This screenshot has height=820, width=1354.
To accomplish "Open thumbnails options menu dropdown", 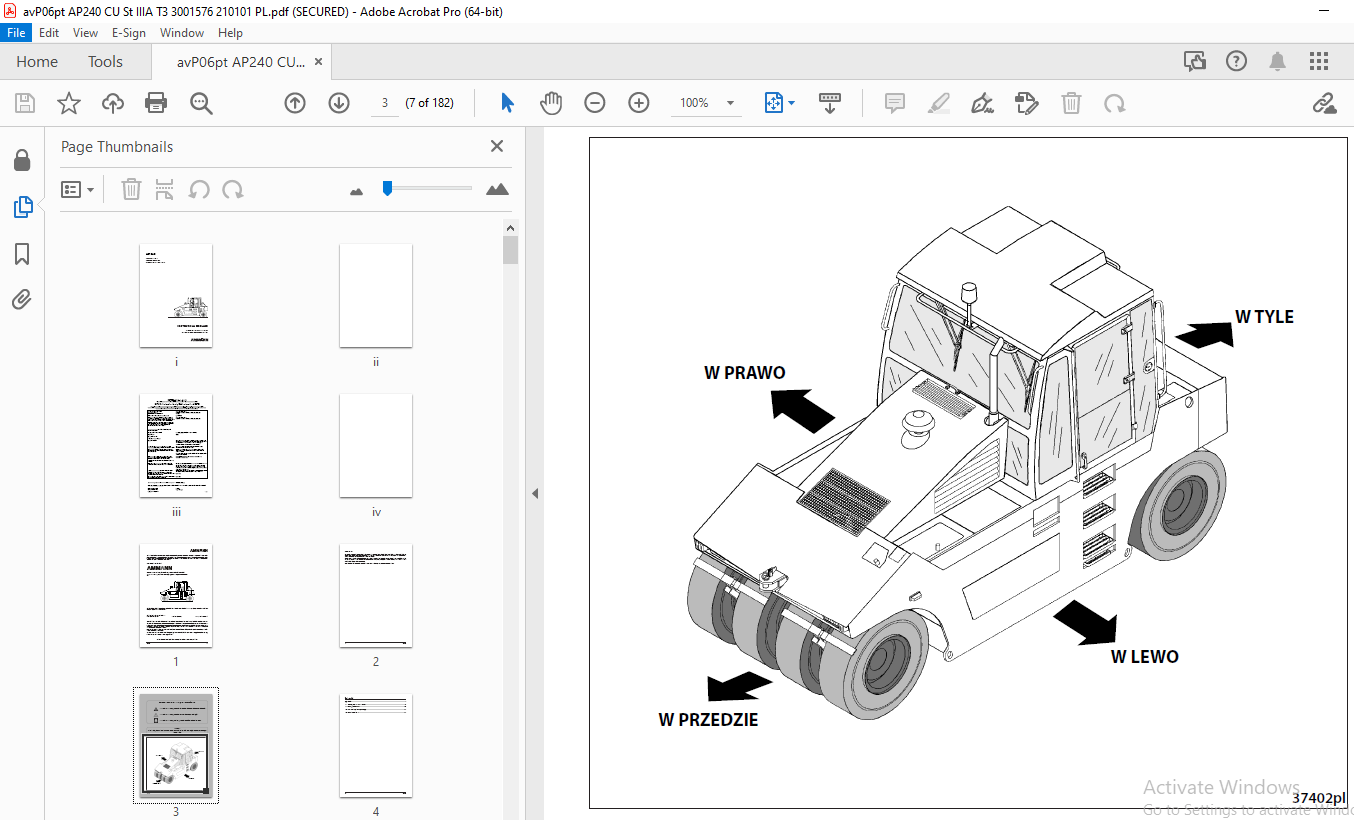I will pos(78,189).
